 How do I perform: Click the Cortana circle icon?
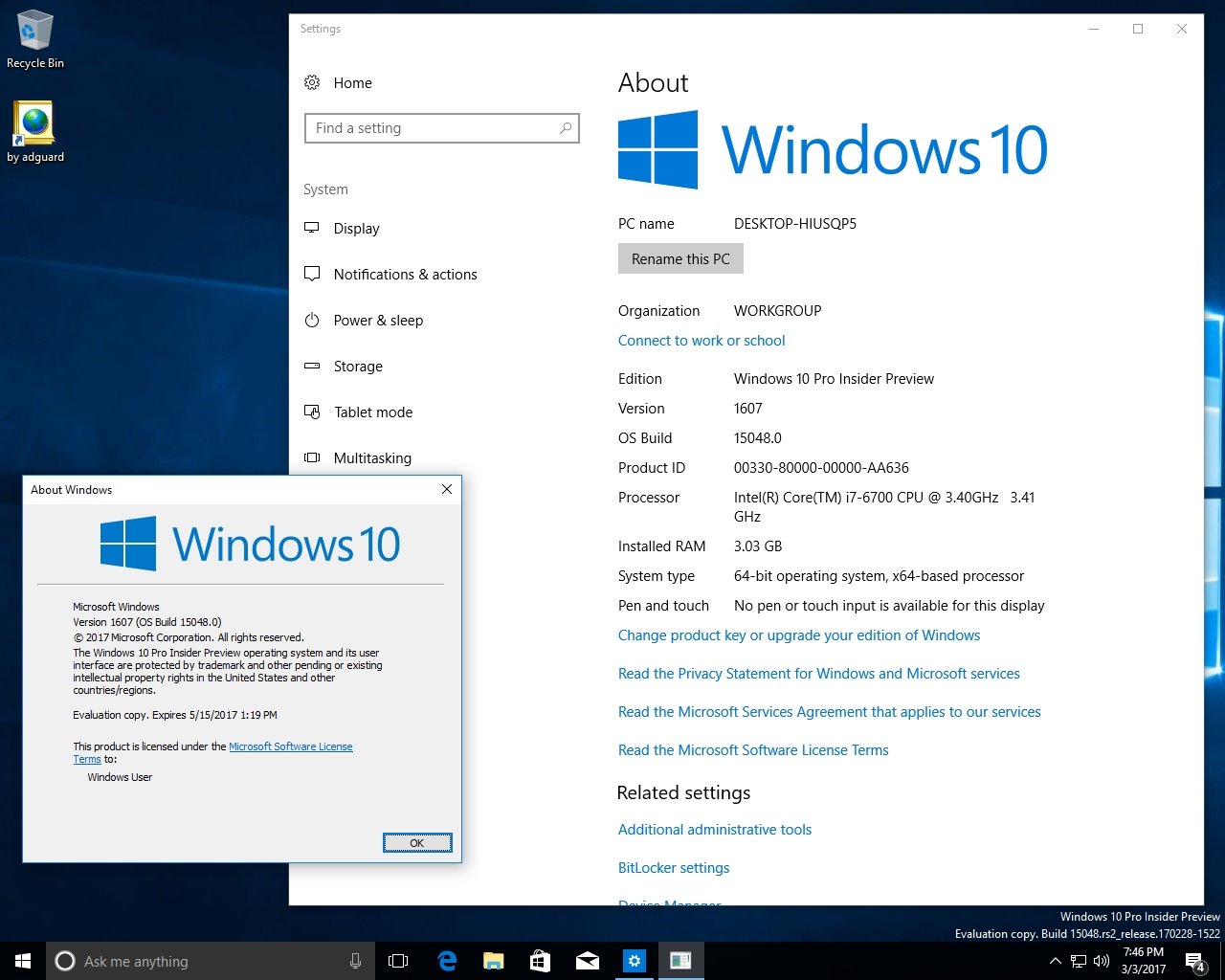[x=65, y=961]
